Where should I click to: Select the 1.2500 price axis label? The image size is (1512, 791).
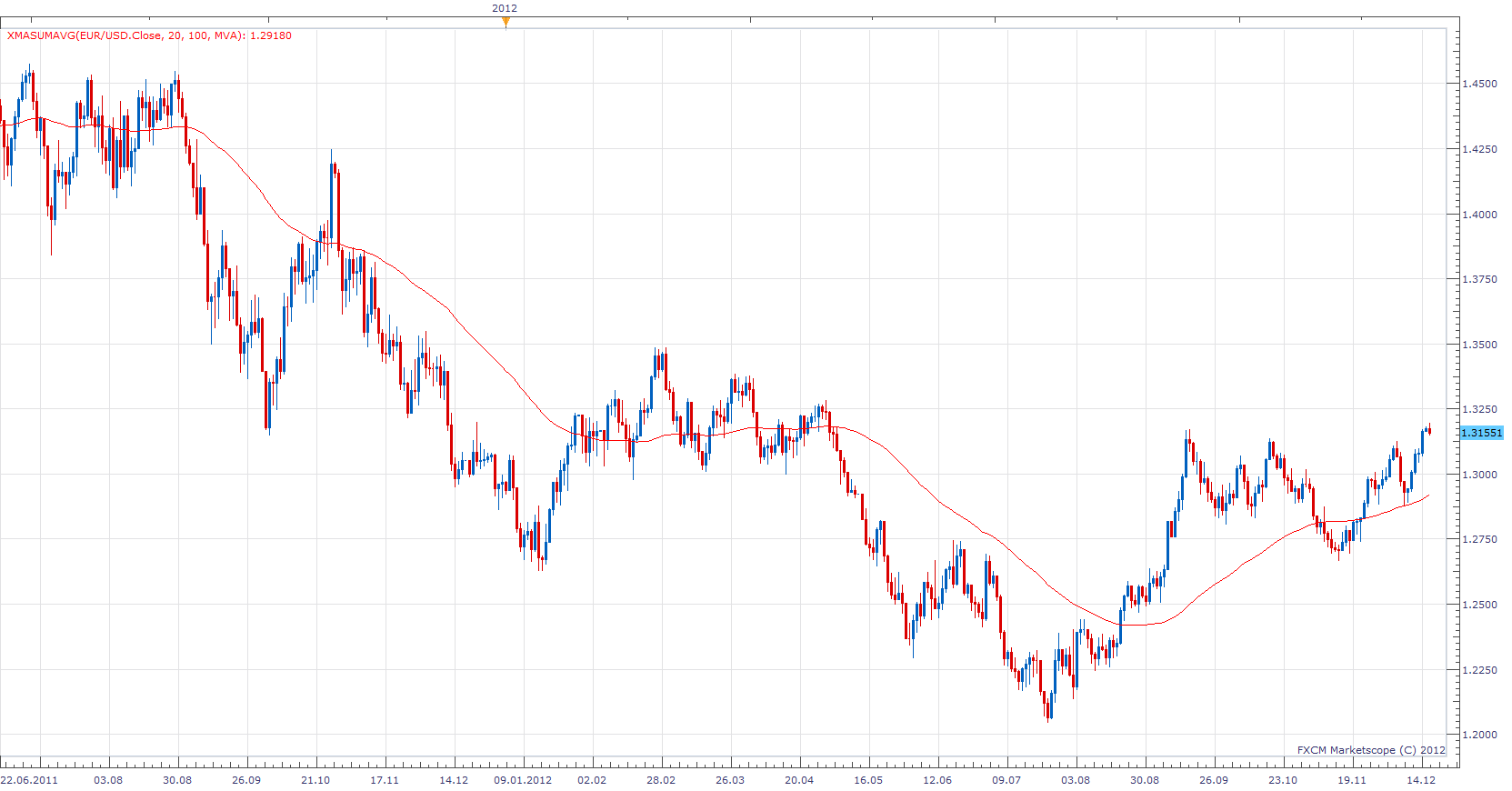click(1479, 605)
